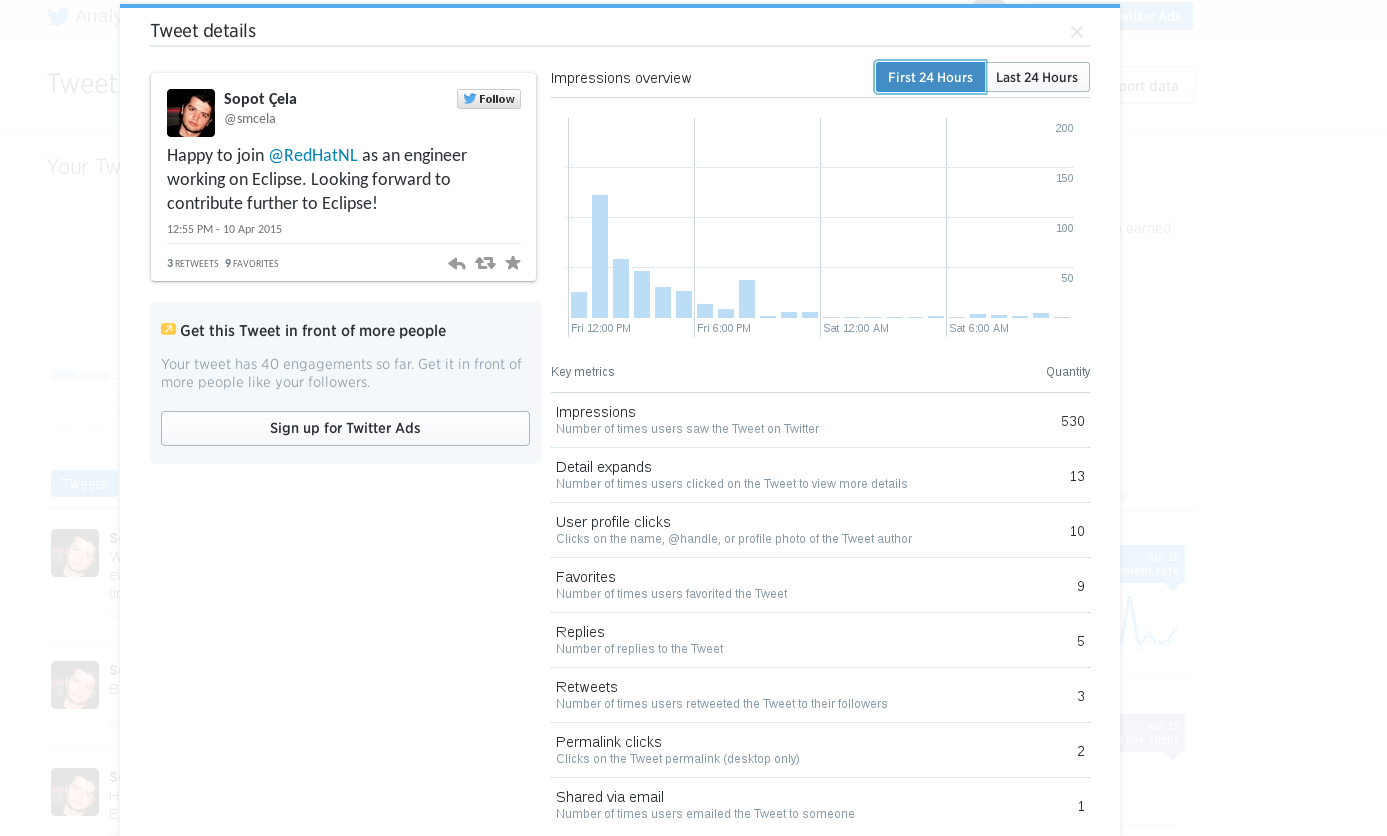The width and height of the screenshot is (1387, 836).
Task: Select the First 24 Hours toggle
Action: pos(930,77)
